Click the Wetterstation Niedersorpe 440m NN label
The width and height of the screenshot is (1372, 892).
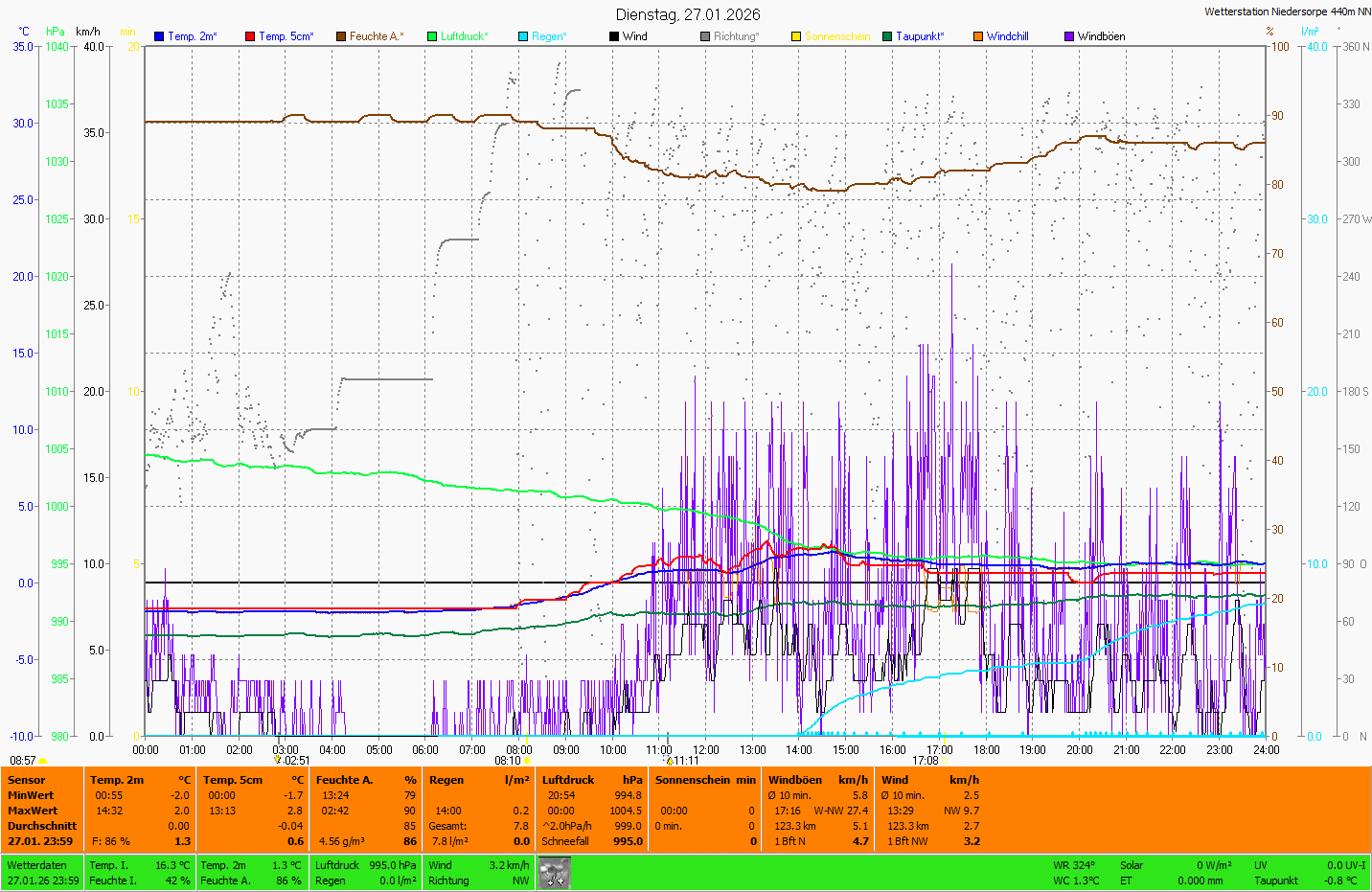coord(1287,12)
